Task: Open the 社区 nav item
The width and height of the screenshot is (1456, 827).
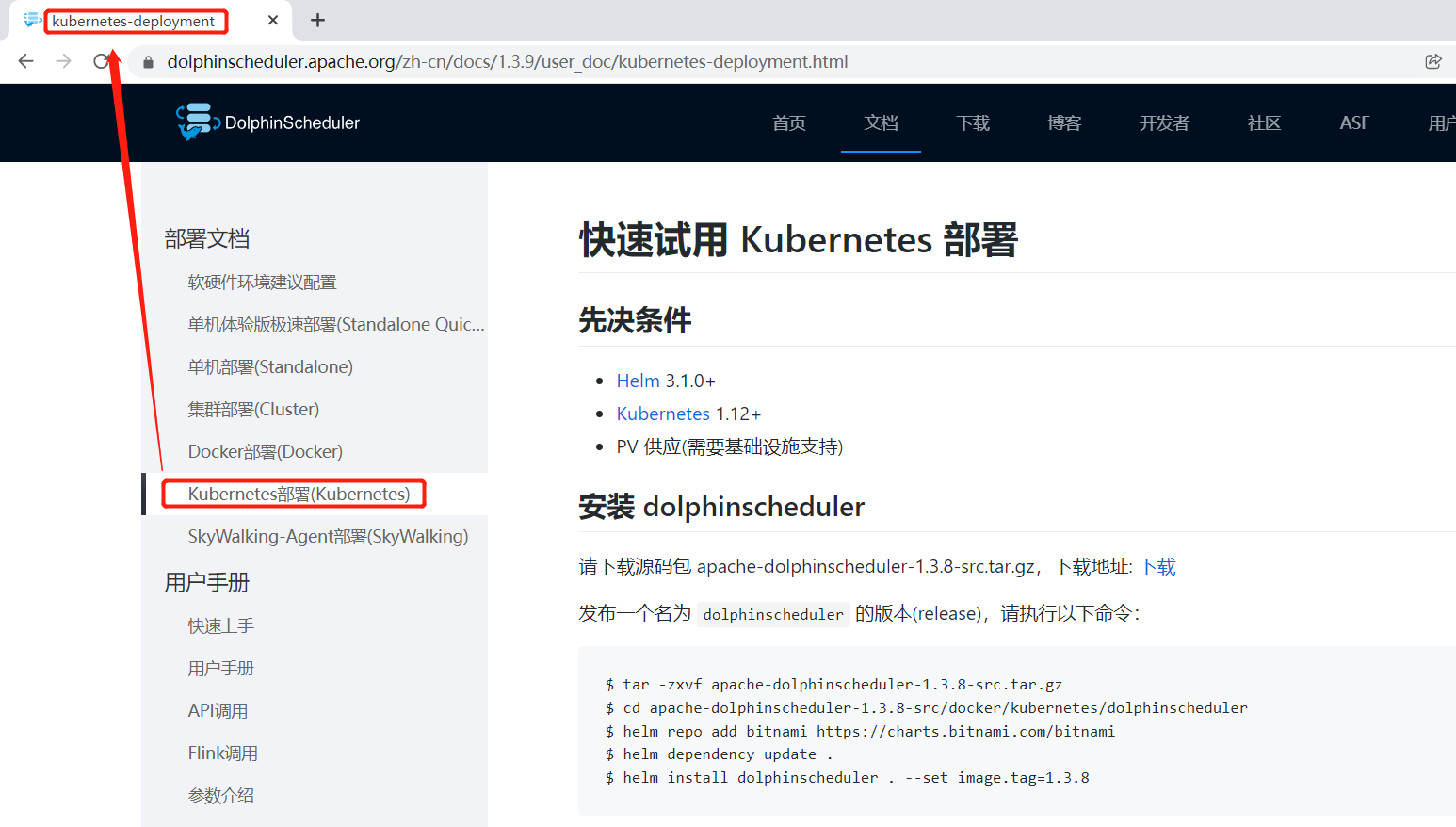Action: 1264,123
